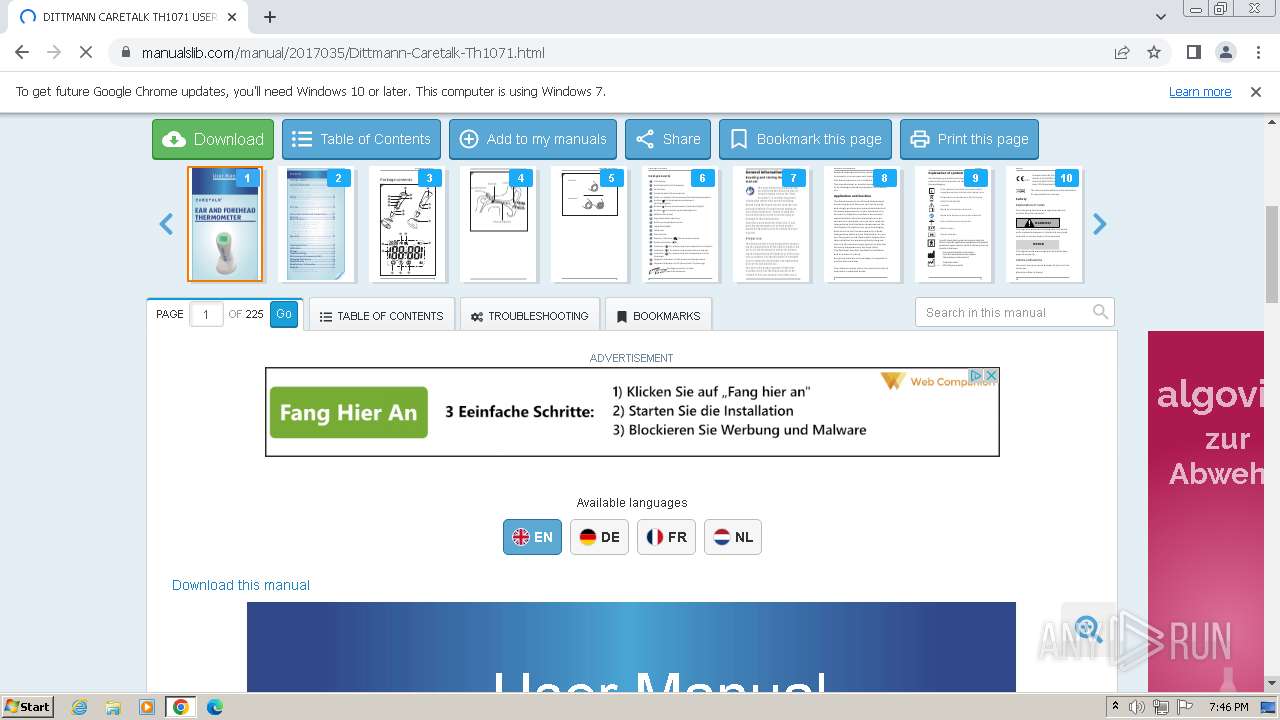Screen dimensions: 1280x720
Task: Click the zoom magnifier on manual page
Action: pyautogui.click(x=1088, y=629)
